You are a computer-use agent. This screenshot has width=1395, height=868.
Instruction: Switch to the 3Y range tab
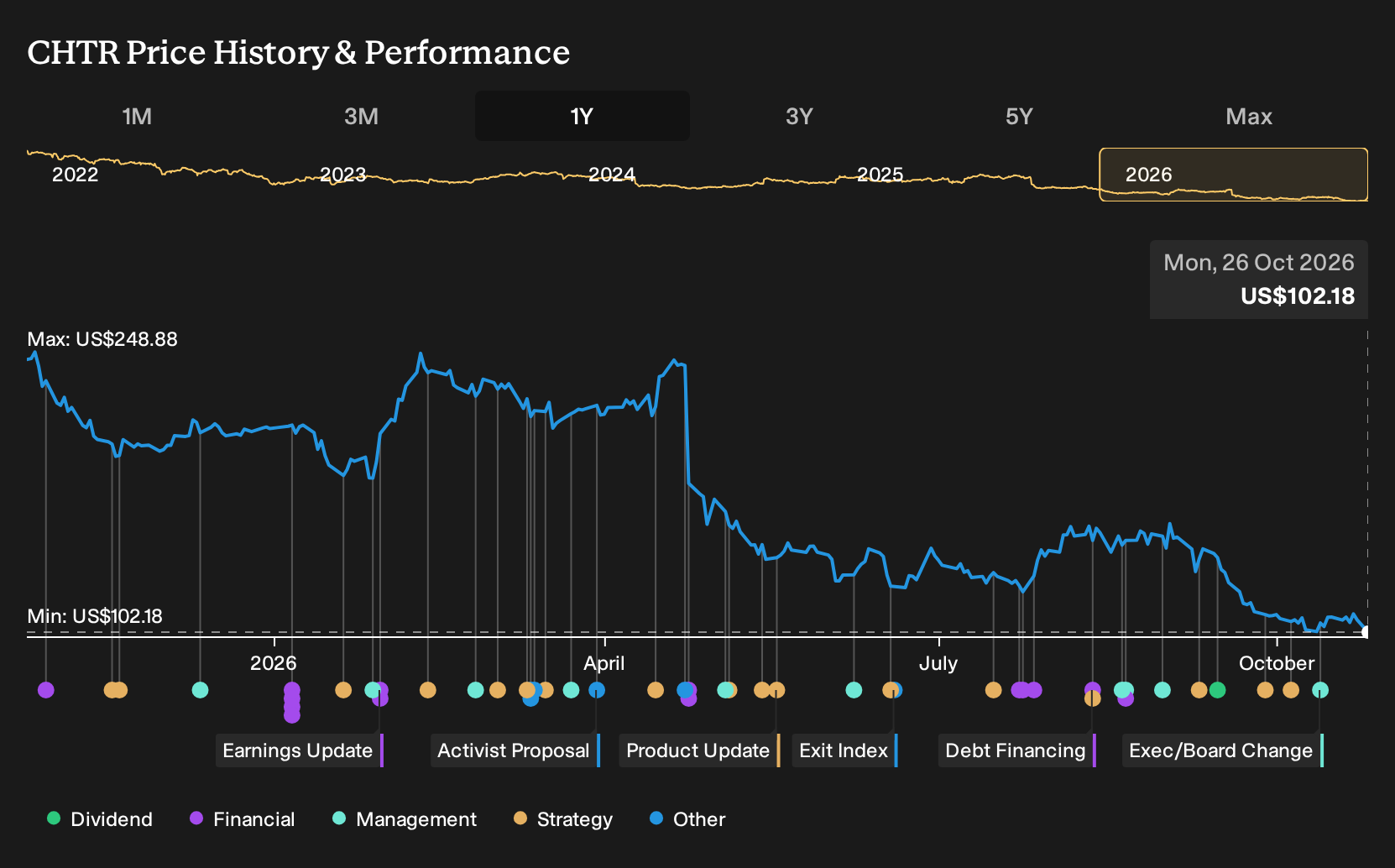coord(799,116)
